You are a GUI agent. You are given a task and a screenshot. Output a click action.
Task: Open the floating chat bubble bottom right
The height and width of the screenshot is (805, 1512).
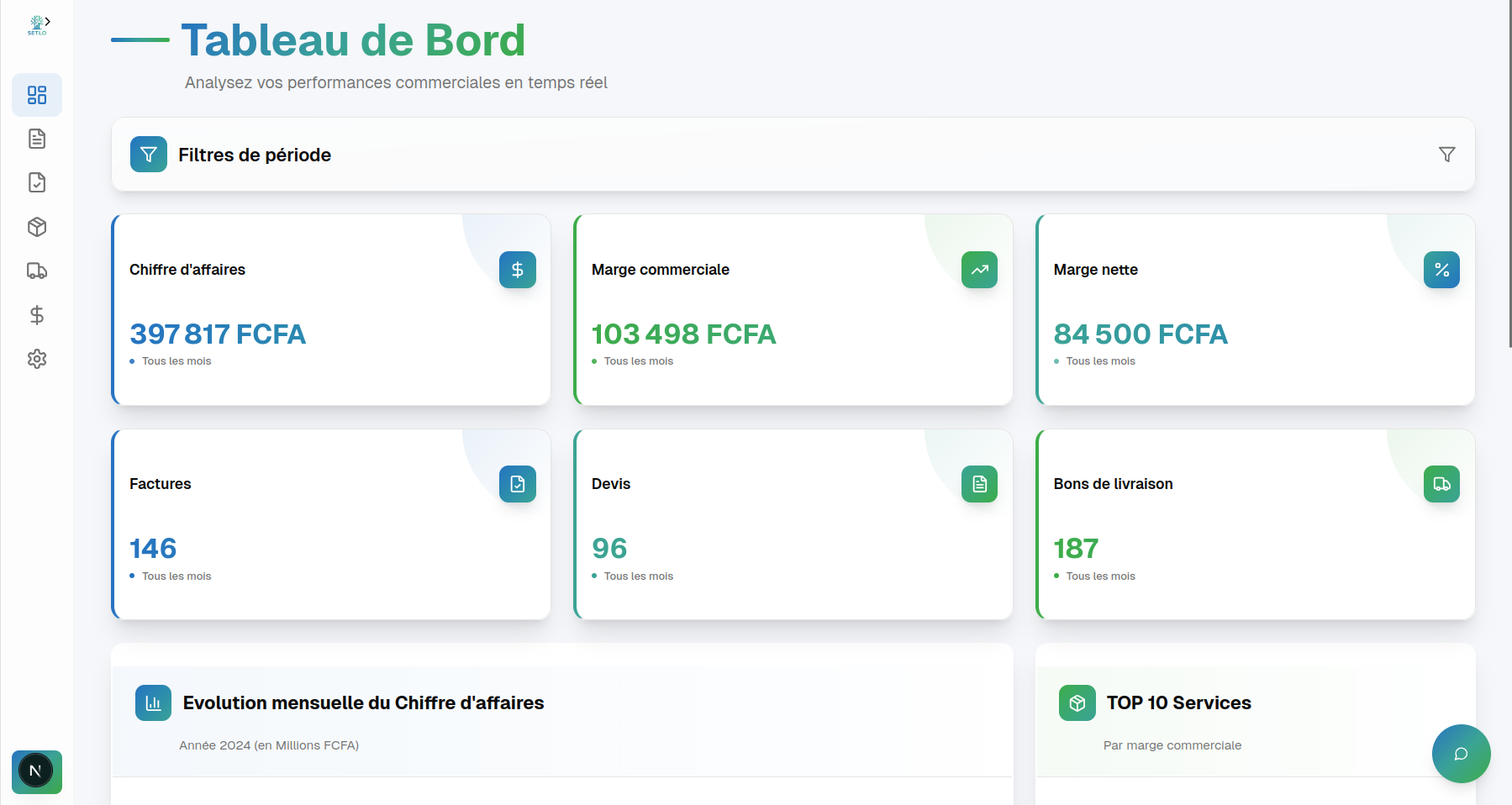[1461, 754]
